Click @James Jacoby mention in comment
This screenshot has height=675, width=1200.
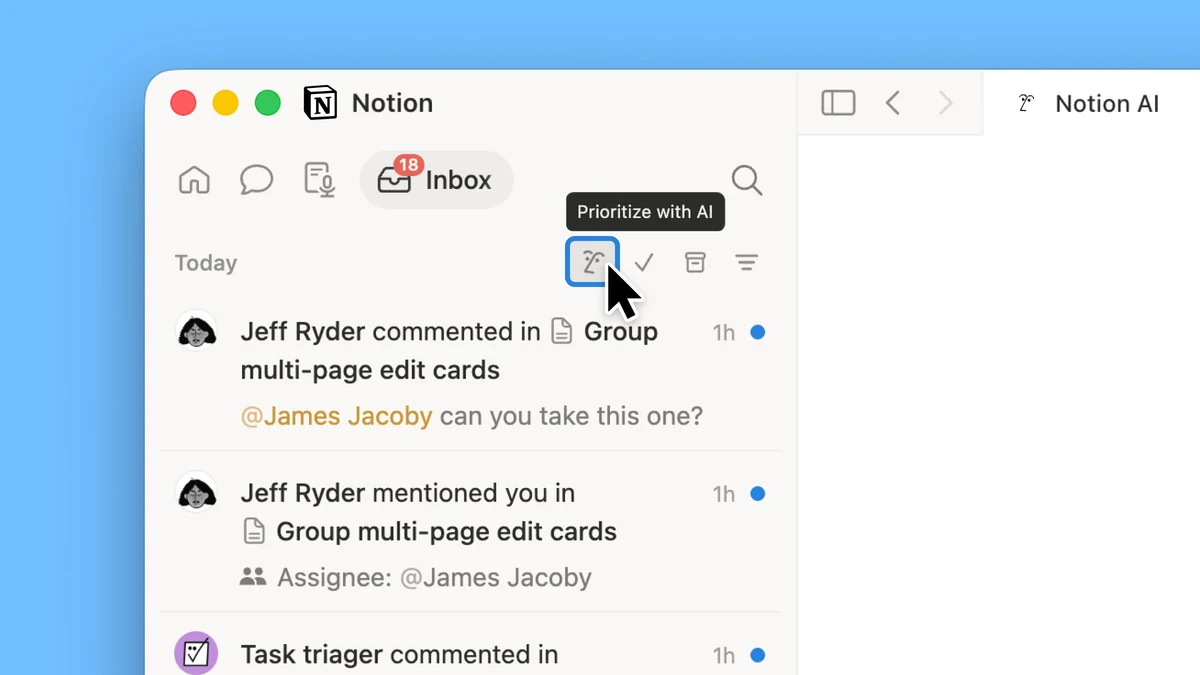point(336,416)
